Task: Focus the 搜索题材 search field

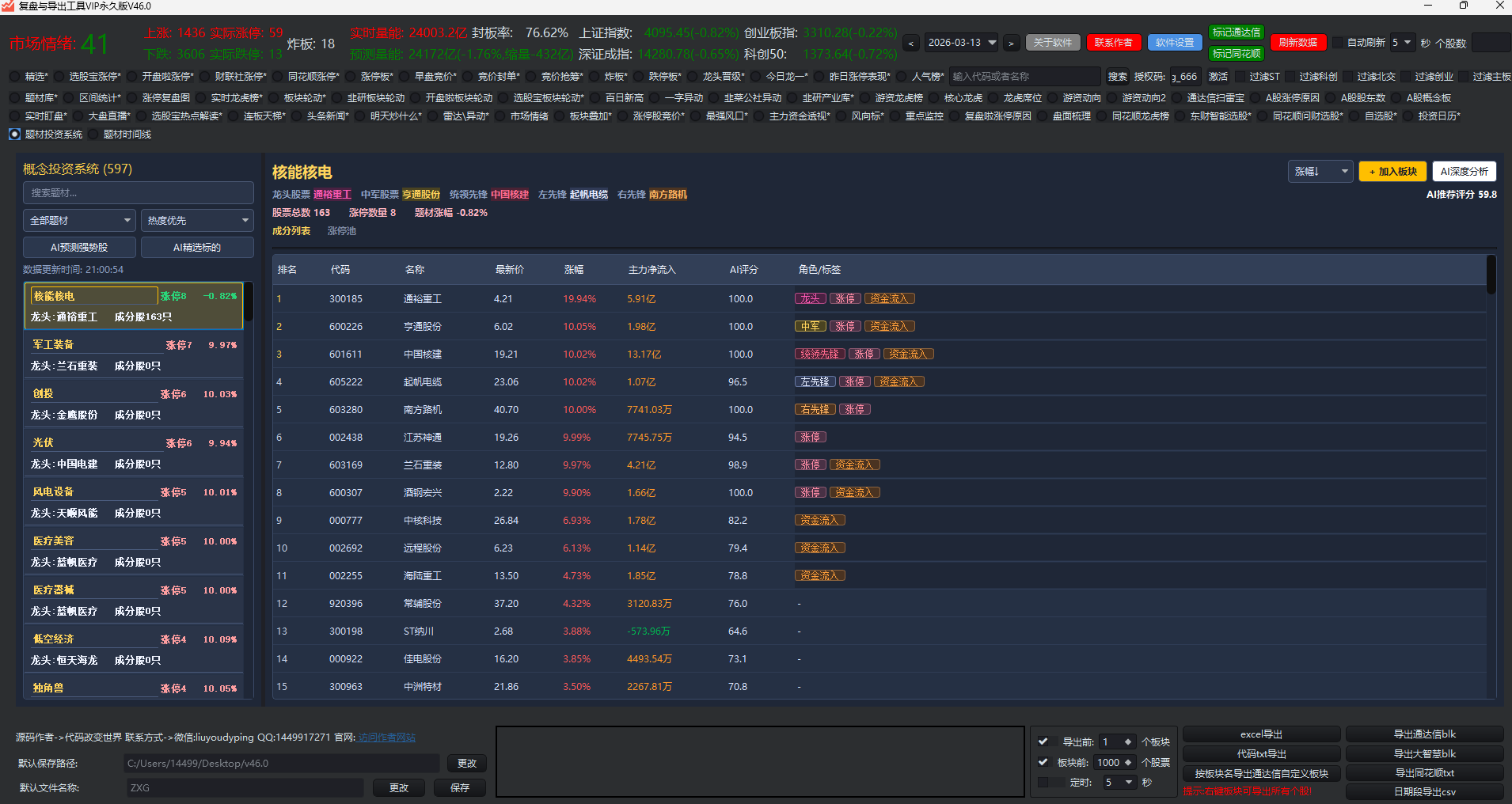Action: coord(138,193)
